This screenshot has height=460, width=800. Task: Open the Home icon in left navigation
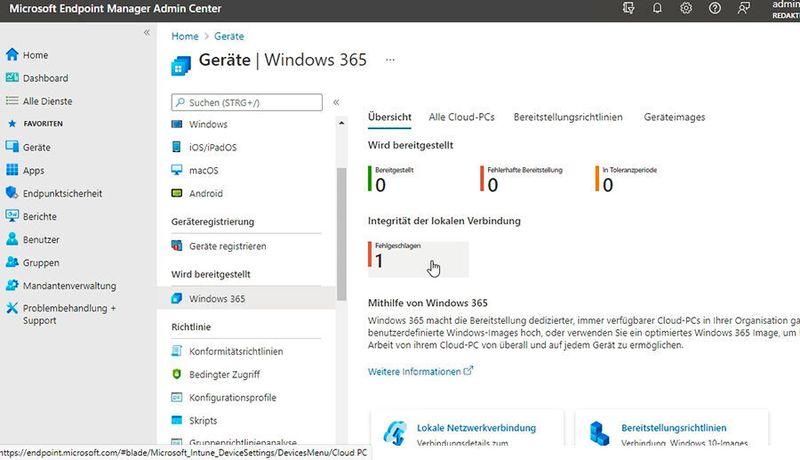pos(12,55)
